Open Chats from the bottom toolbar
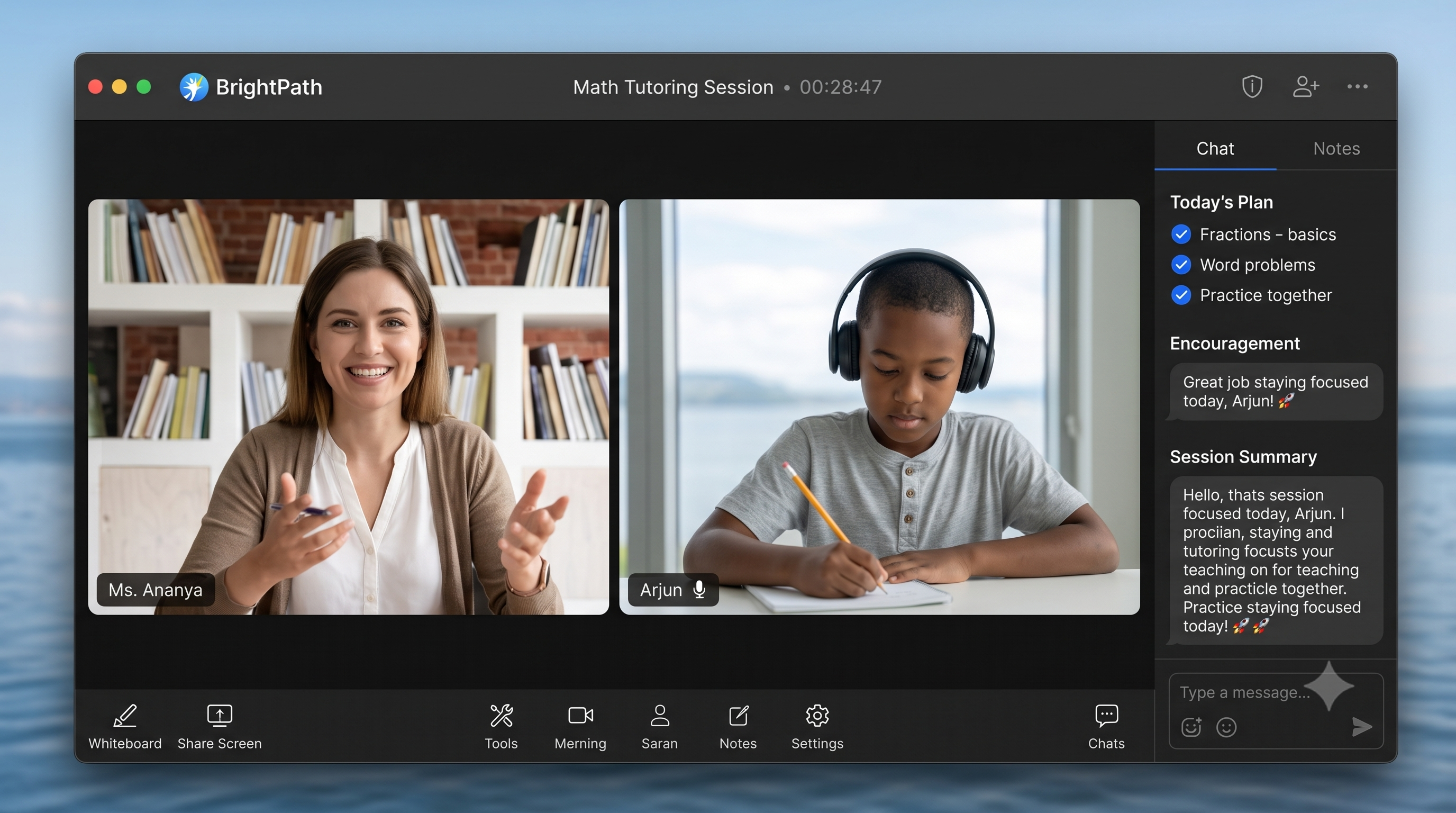 pos(1106,727)
